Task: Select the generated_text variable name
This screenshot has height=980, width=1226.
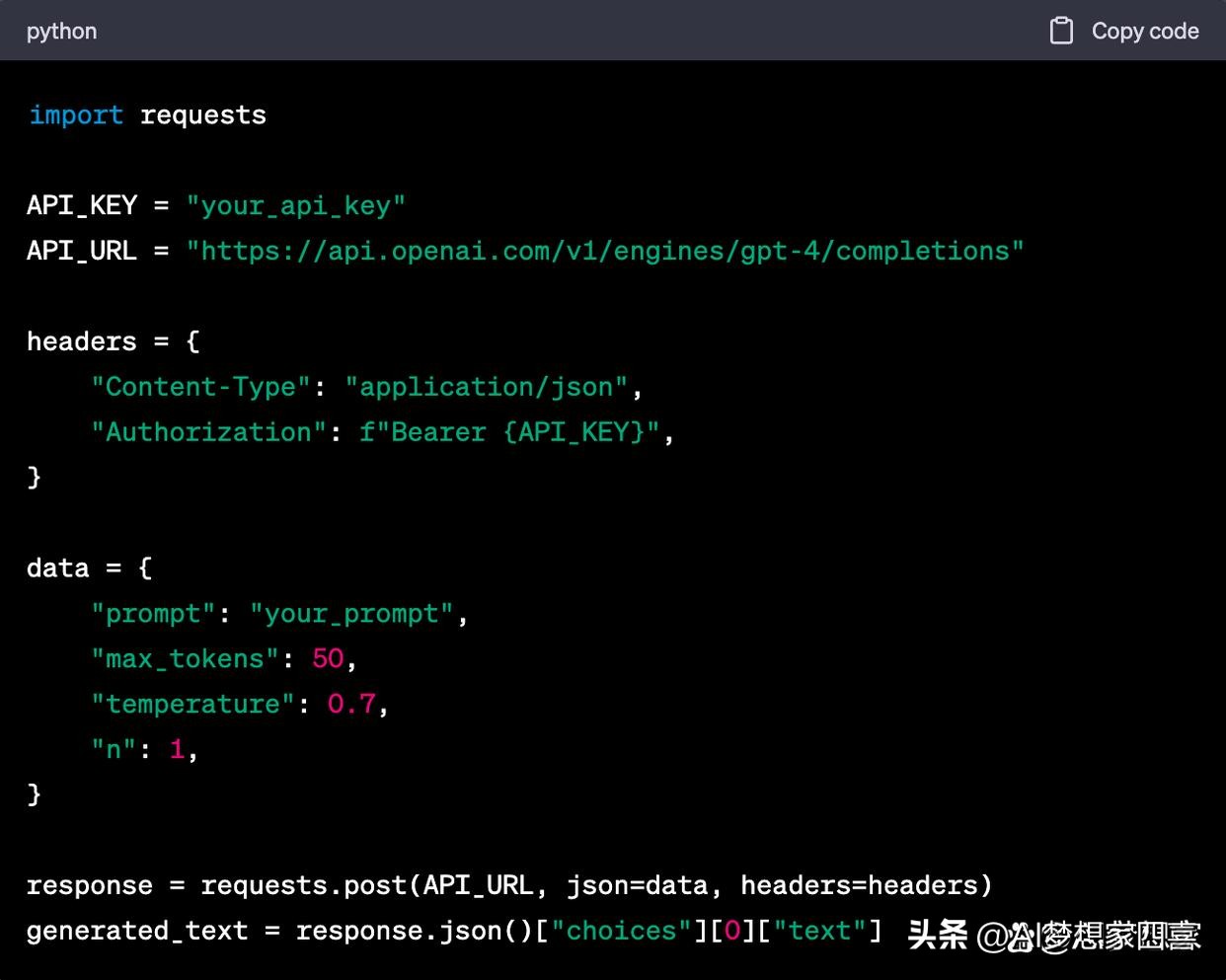Action: tap(136, 930)
